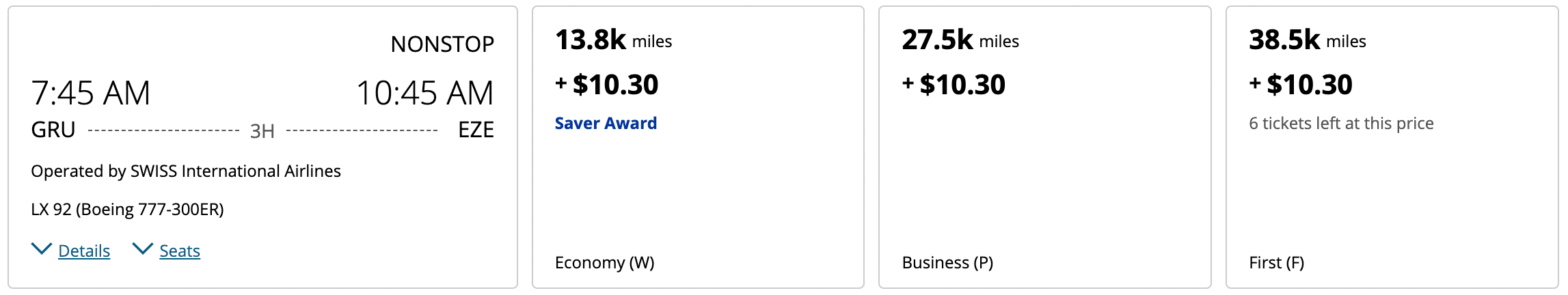The height and width of the screenshot is (295, 1568).
Task: Click the Saver Award link
Action: point(606,124)
